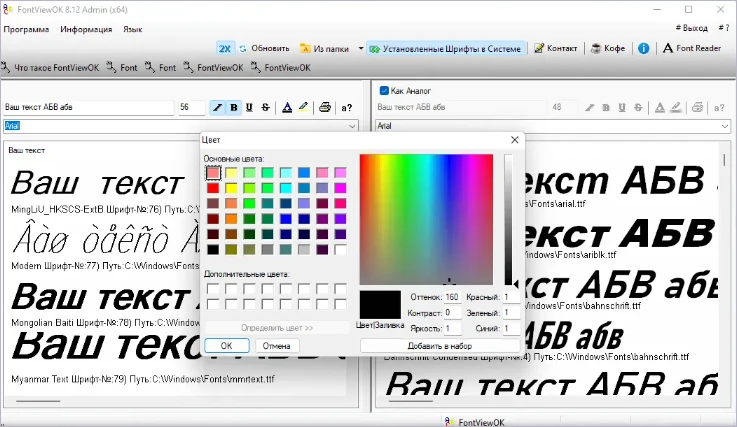Toggle the Как Аналог checkbox
Viewport: 737px width, 427px height.
[x=385, y=90]
